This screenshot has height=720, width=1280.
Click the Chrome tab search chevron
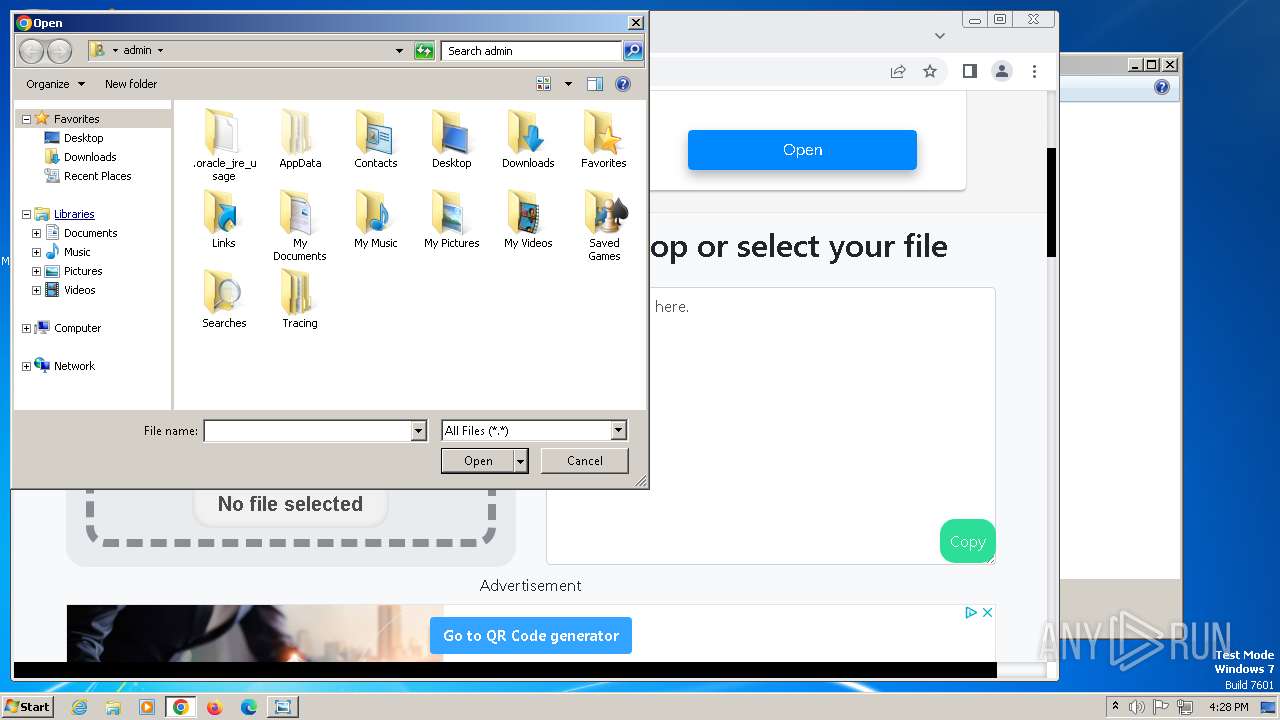[939, 35]
